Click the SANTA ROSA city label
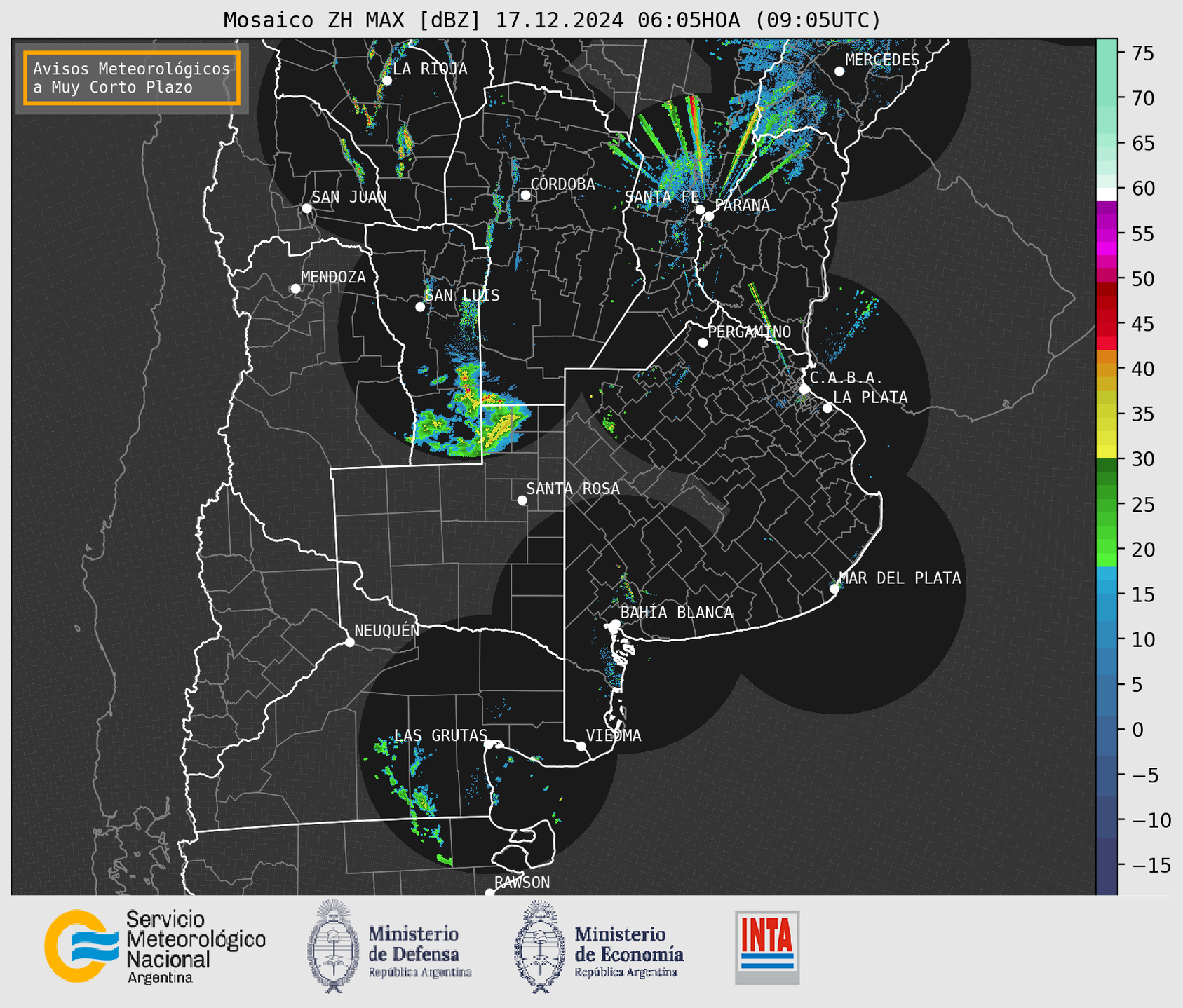 point(573,489)
